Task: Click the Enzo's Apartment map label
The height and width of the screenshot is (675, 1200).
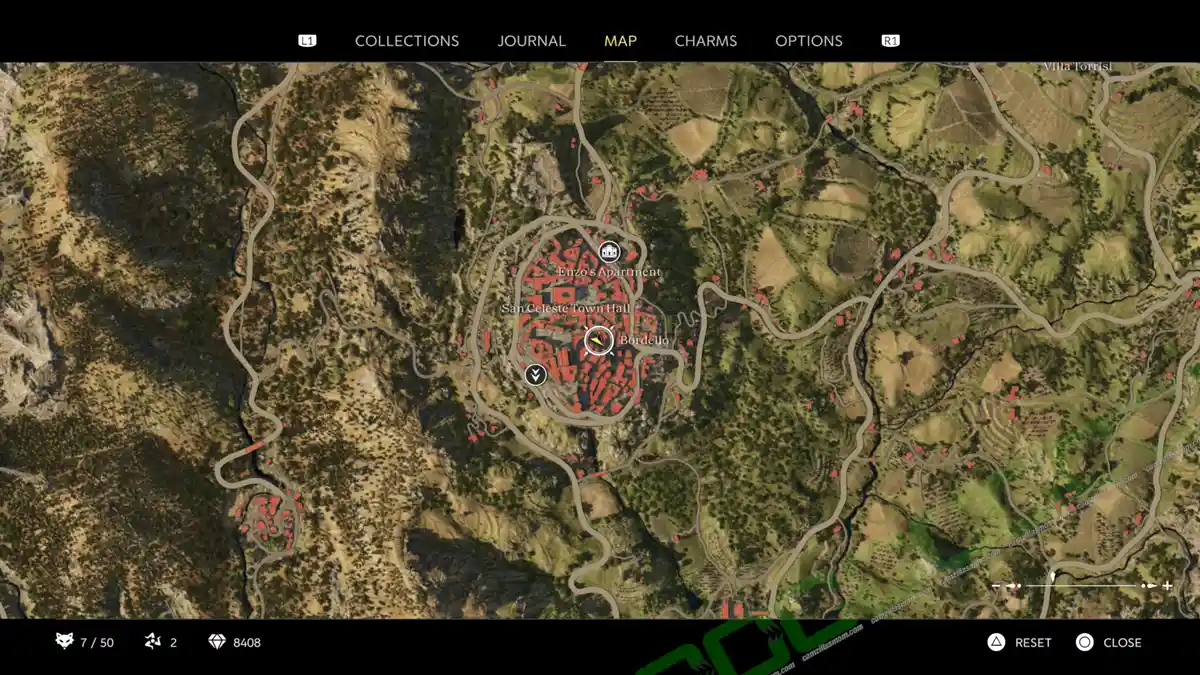Action: (608, 272)
